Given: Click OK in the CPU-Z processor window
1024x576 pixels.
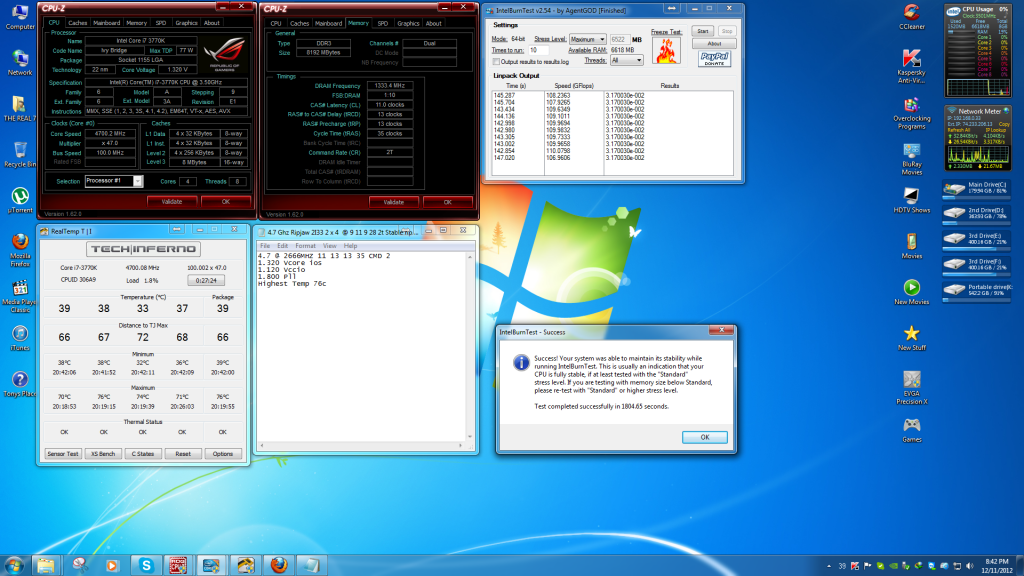Looking at the screenshot, I should (x=226, y=202).
